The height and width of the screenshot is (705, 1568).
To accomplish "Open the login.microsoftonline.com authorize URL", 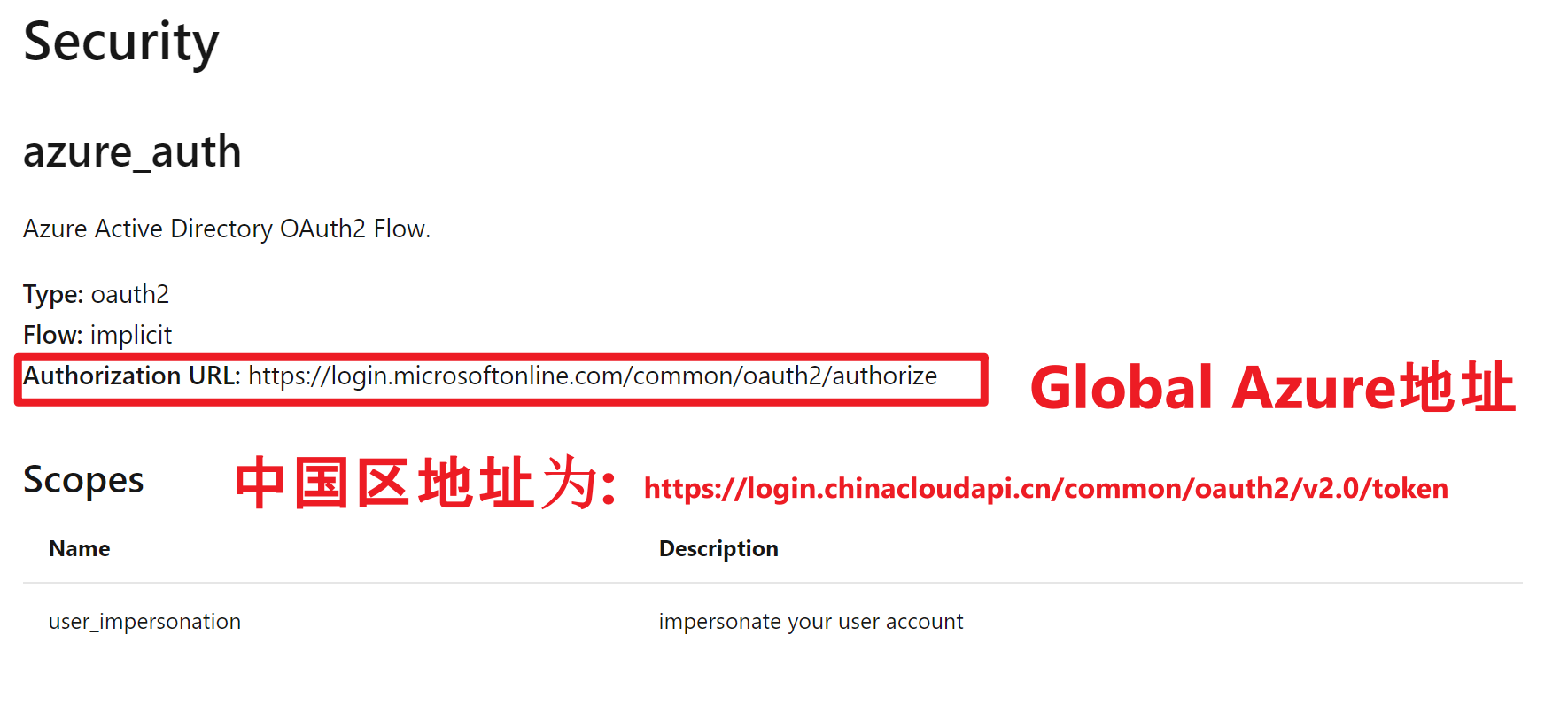I will [593, 376].
